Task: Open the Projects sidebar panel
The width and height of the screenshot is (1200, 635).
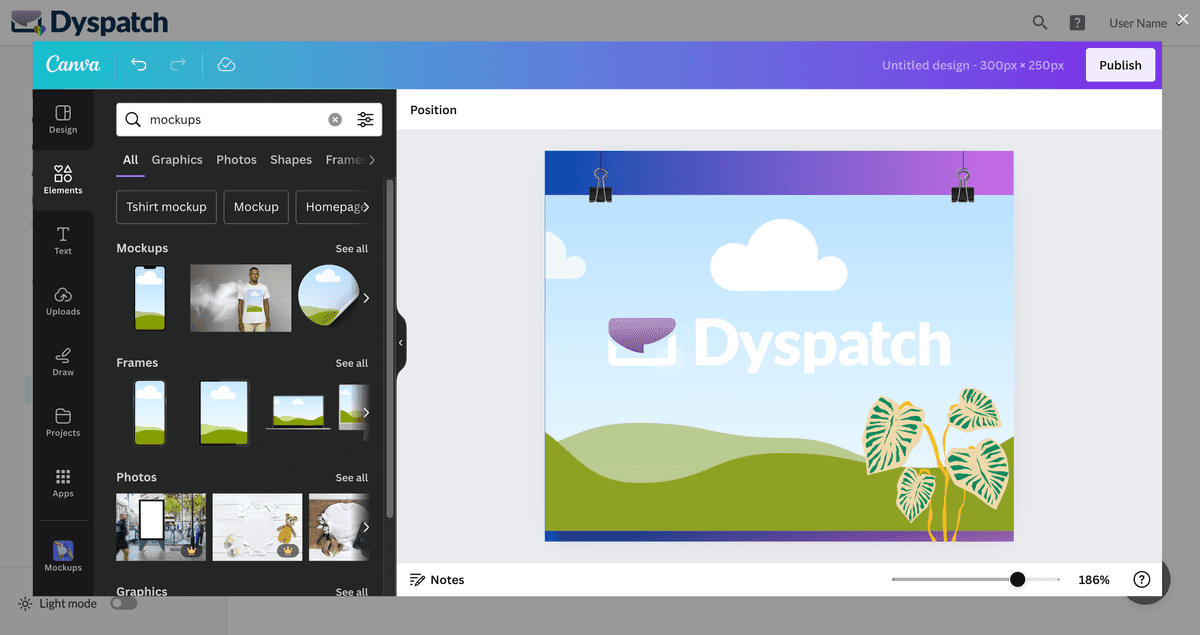Action: pyautogui.click(x=63, y=423)
